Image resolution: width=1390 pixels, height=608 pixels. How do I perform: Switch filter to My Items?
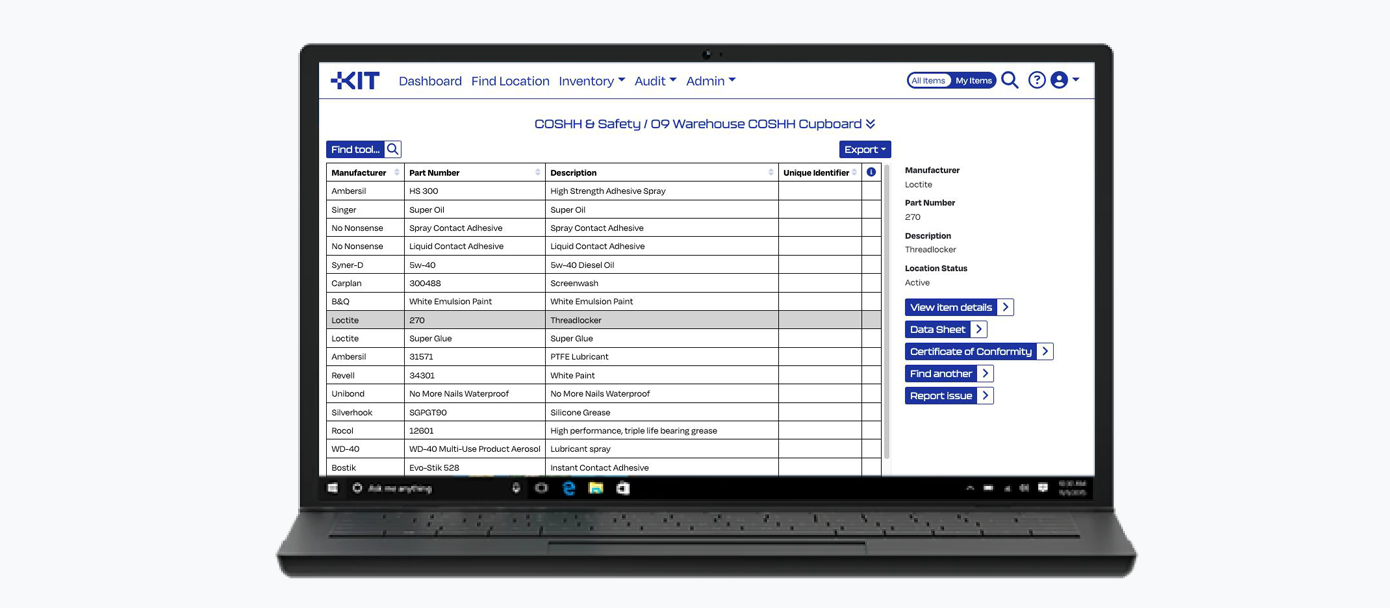click(973, 80)
